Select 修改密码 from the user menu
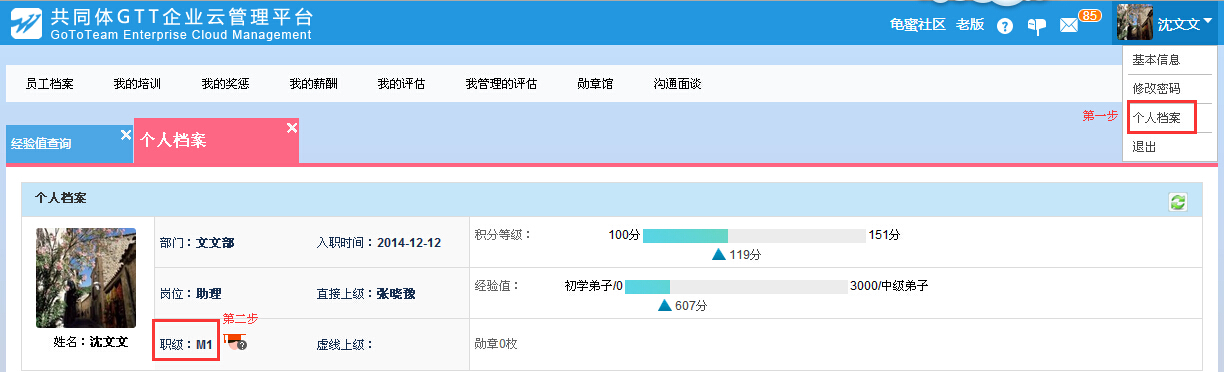1224x372 pixels. click(x=1157, y=89)
